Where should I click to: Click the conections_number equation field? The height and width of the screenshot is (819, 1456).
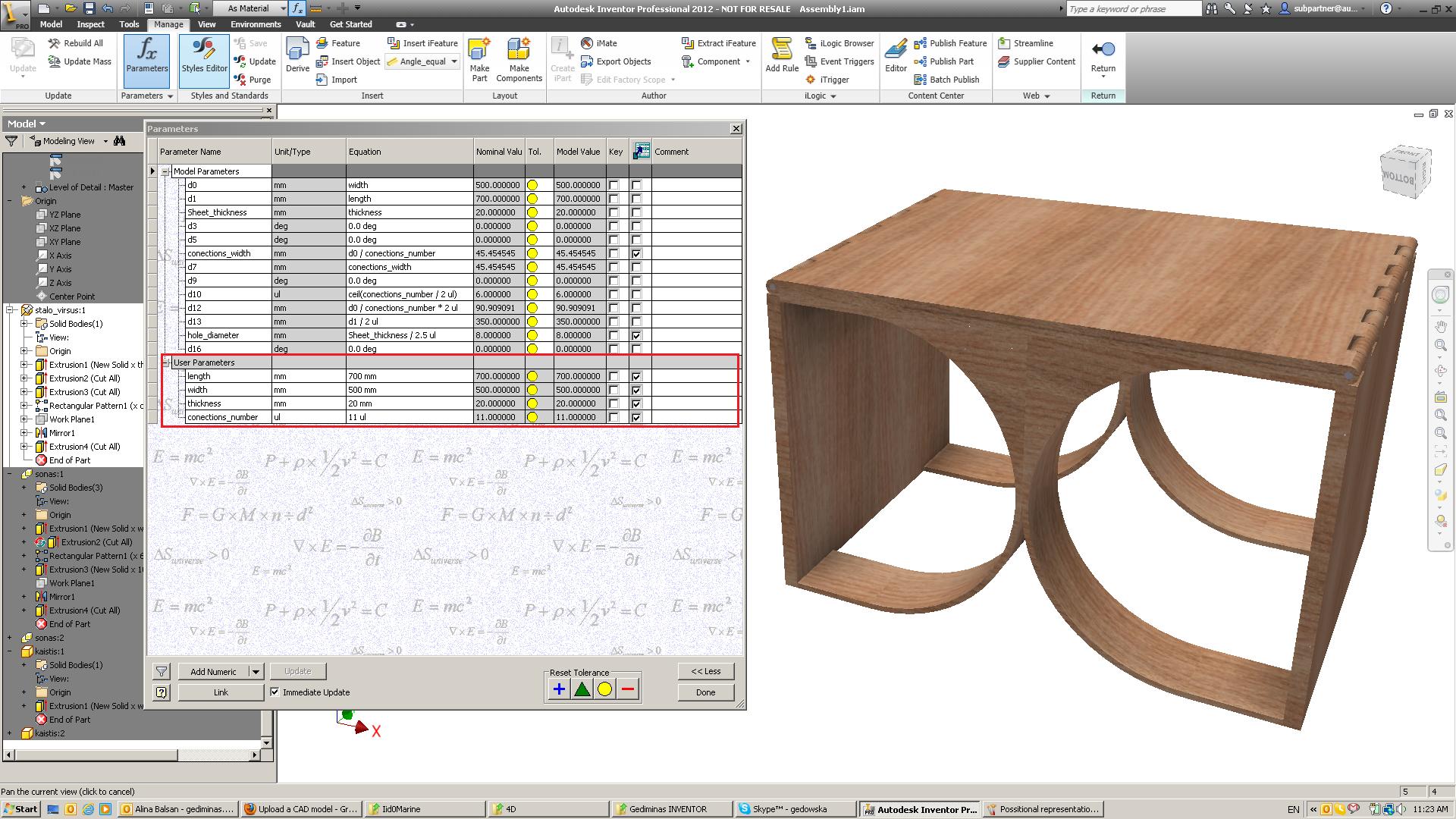(x=409, y=417)
